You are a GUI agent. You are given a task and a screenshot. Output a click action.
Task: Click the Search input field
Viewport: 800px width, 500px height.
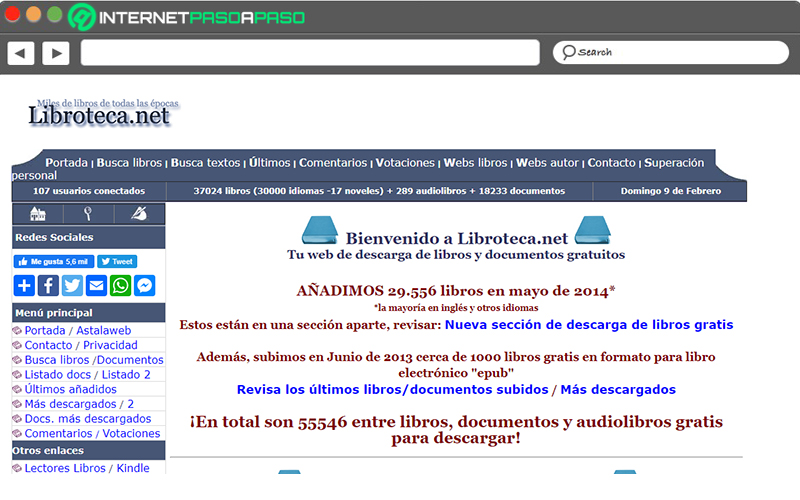coord(671,52)
